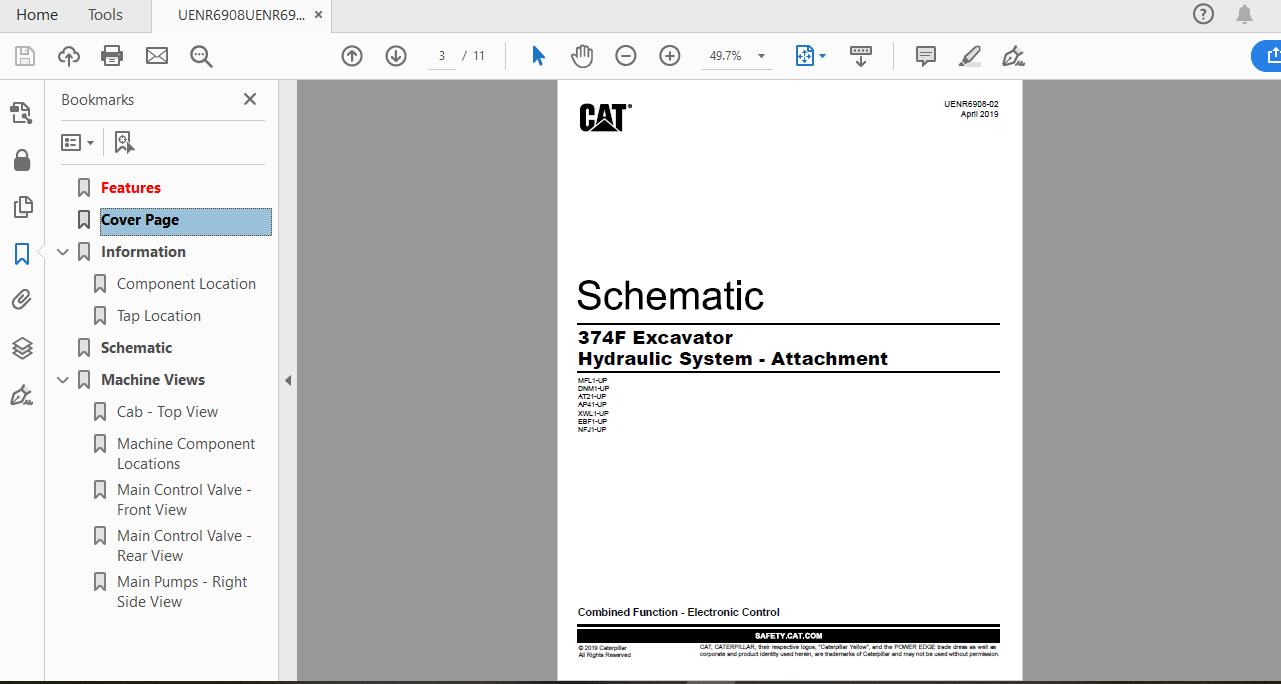Open the Attachments paperclip sidebar icon
The height and width of the screenshot is (684, 1281).
click(22, 300)
